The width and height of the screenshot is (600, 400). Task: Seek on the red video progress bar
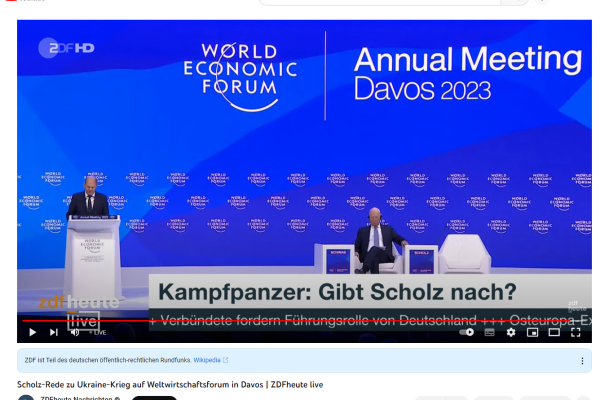click(x=304, y=321)
